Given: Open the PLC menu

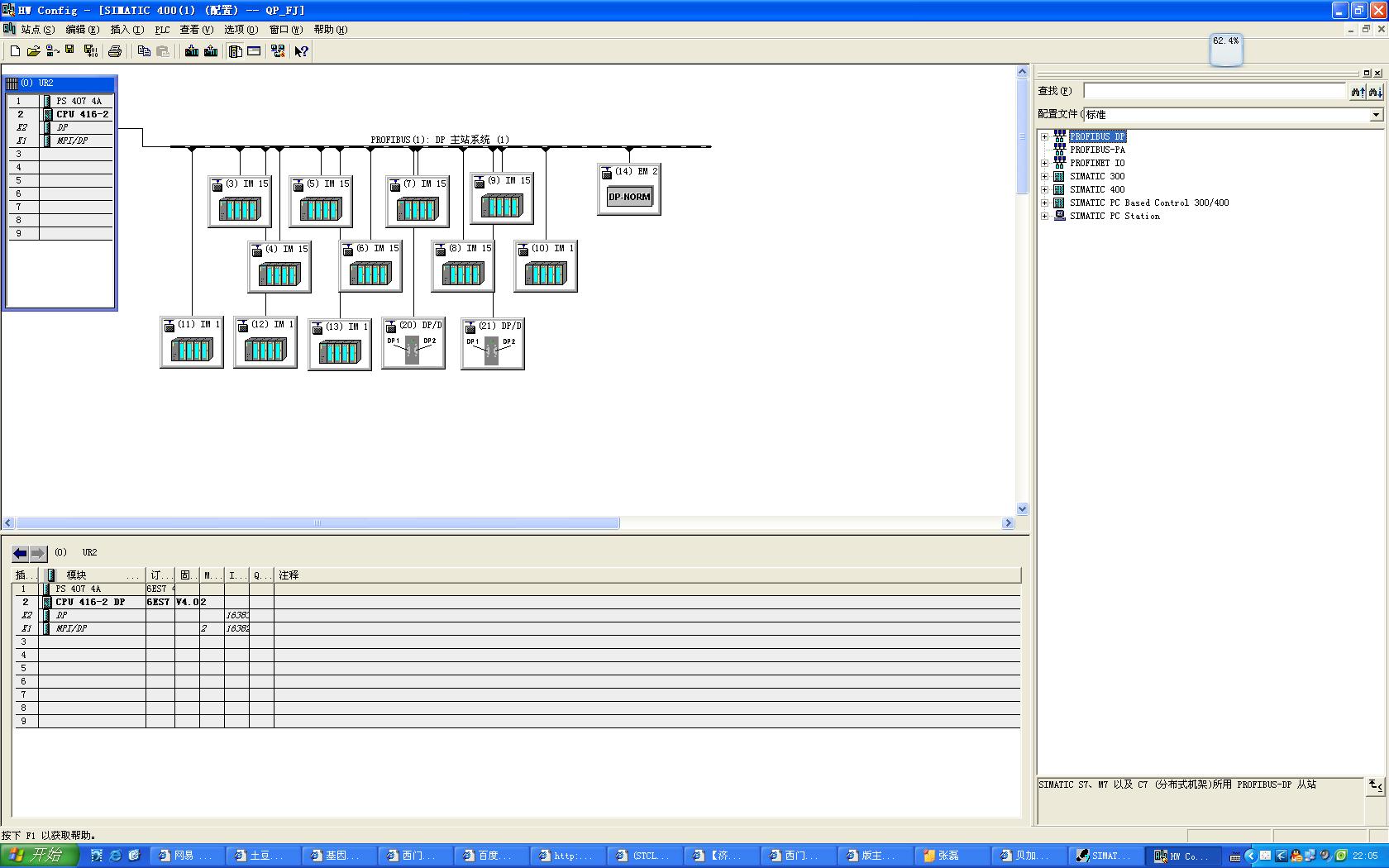Looking at the screenshot, I should point(162,30).
